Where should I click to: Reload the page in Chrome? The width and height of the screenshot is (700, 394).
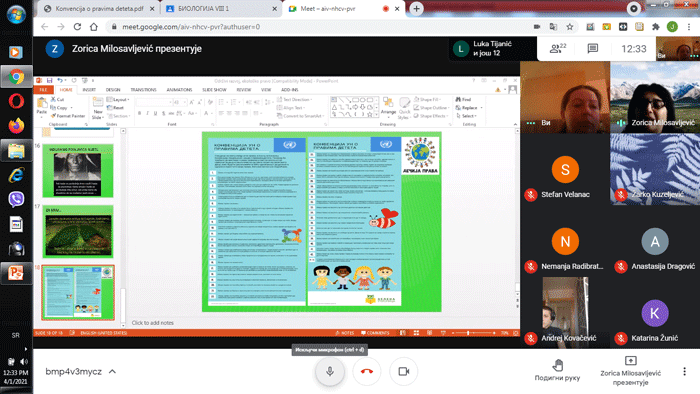pyautogui.click(x=77, y=27)
